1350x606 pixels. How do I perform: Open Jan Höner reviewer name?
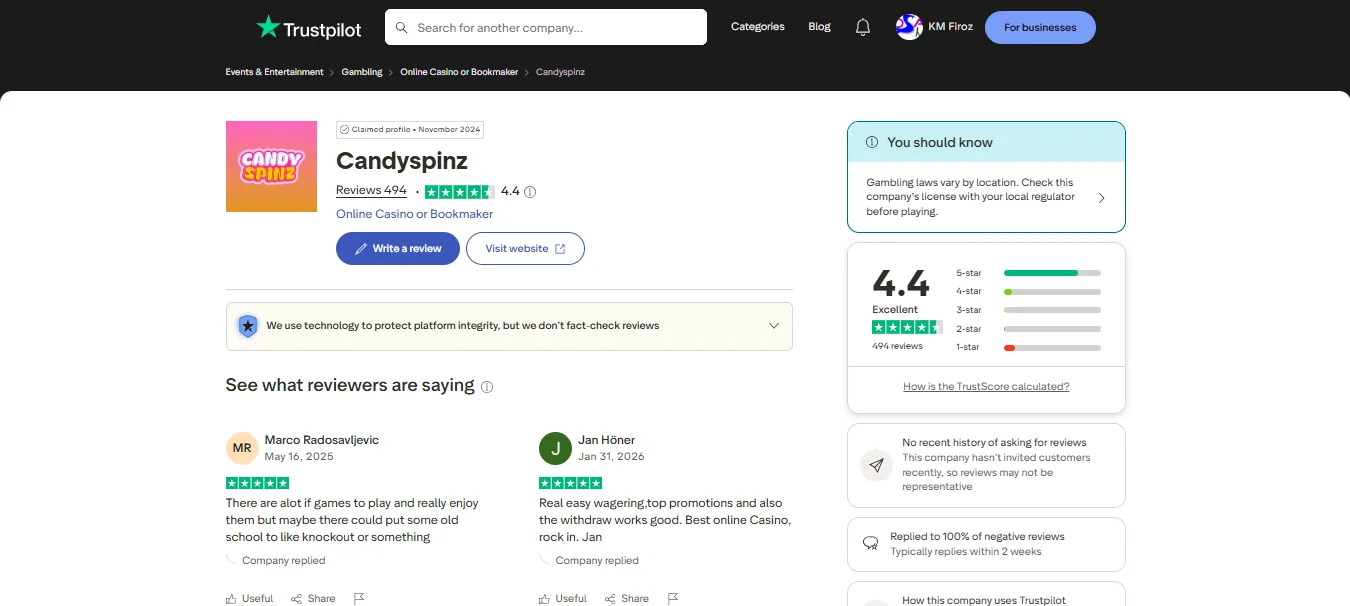[606, 440]
